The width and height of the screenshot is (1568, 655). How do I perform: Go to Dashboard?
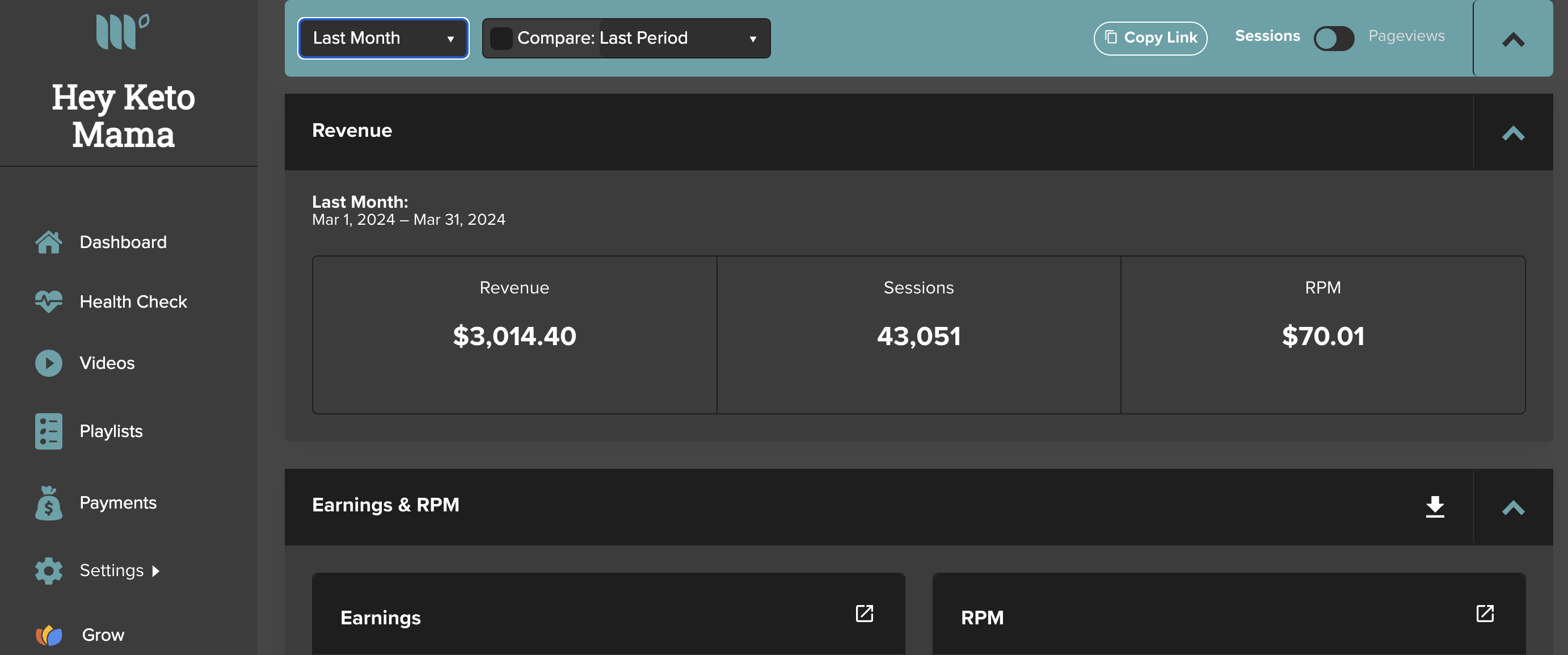123,242
